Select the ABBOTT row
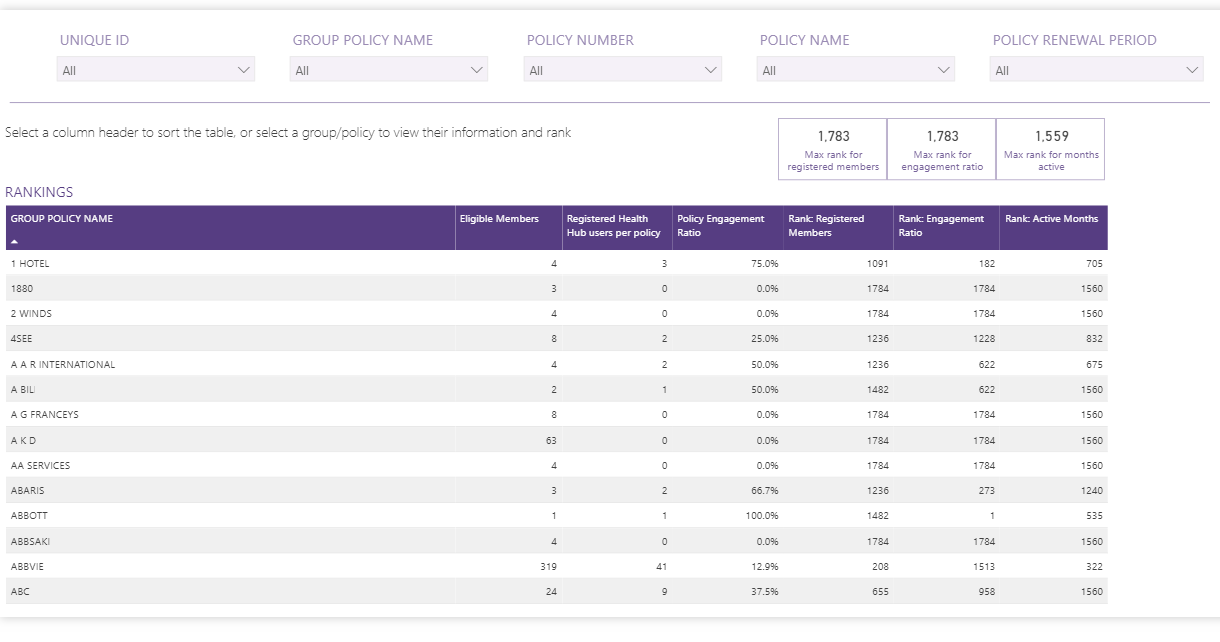Image resolution: width=1220 pixels, height=642 pixels. 556,515
